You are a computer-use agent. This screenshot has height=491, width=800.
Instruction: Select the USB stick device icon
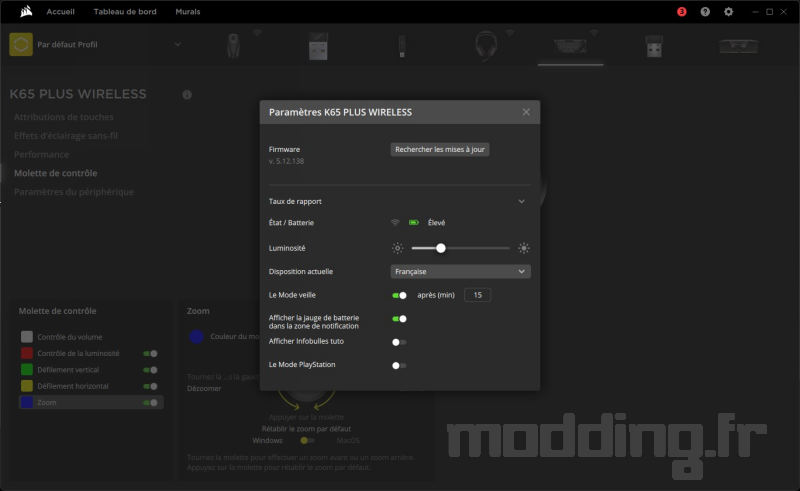402,46
